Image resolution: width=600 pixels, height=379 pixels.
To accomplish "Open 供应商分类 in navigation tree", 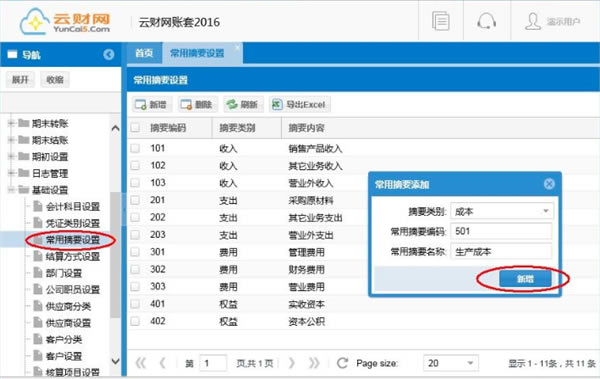I will click(x=68, y=306).
